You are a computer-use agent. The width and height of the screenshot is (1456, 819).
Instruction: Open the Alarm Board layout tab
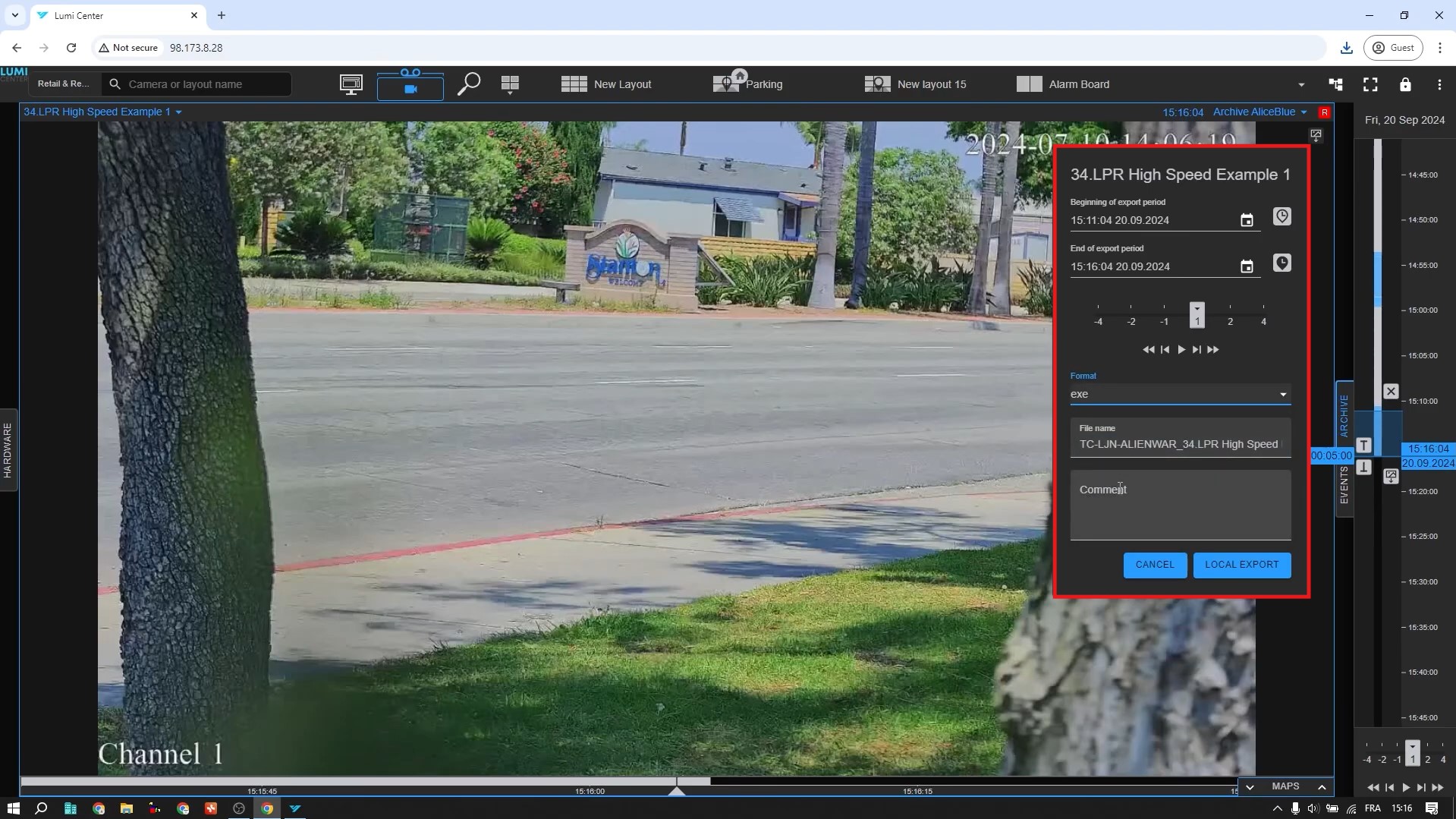[x=1063, y=84]
